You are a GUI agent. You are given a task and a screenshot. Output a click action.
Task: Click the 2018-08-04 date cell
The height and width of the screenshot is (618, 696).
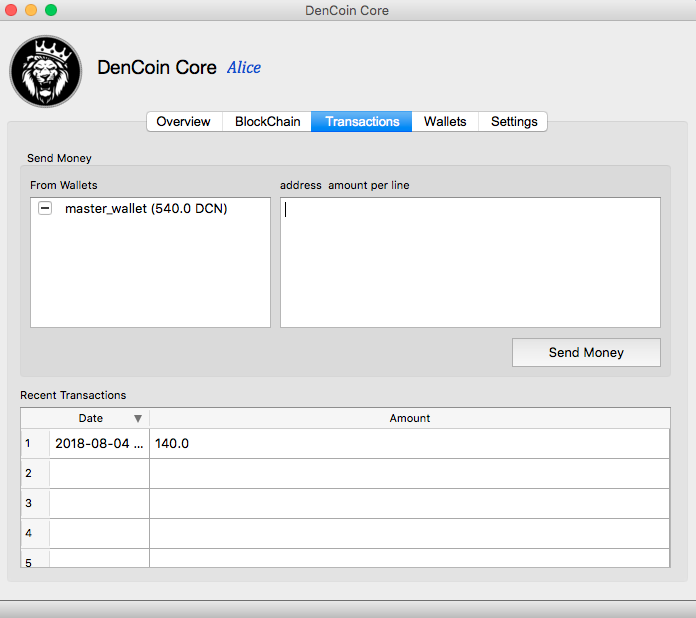(x=99, y=443)
